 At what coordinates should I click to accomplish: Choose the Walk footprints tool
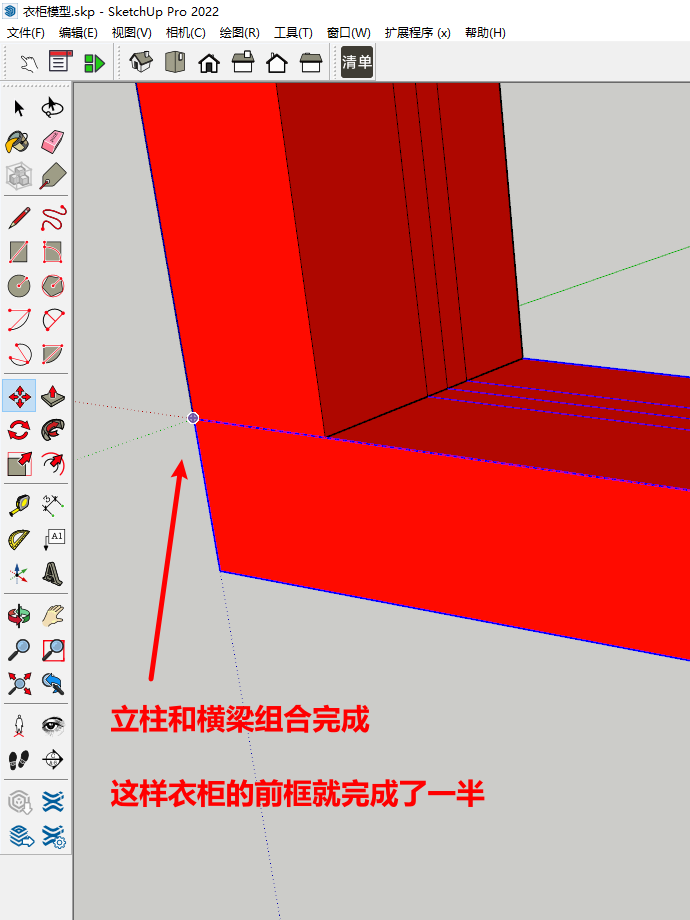[x=19, y=760]
